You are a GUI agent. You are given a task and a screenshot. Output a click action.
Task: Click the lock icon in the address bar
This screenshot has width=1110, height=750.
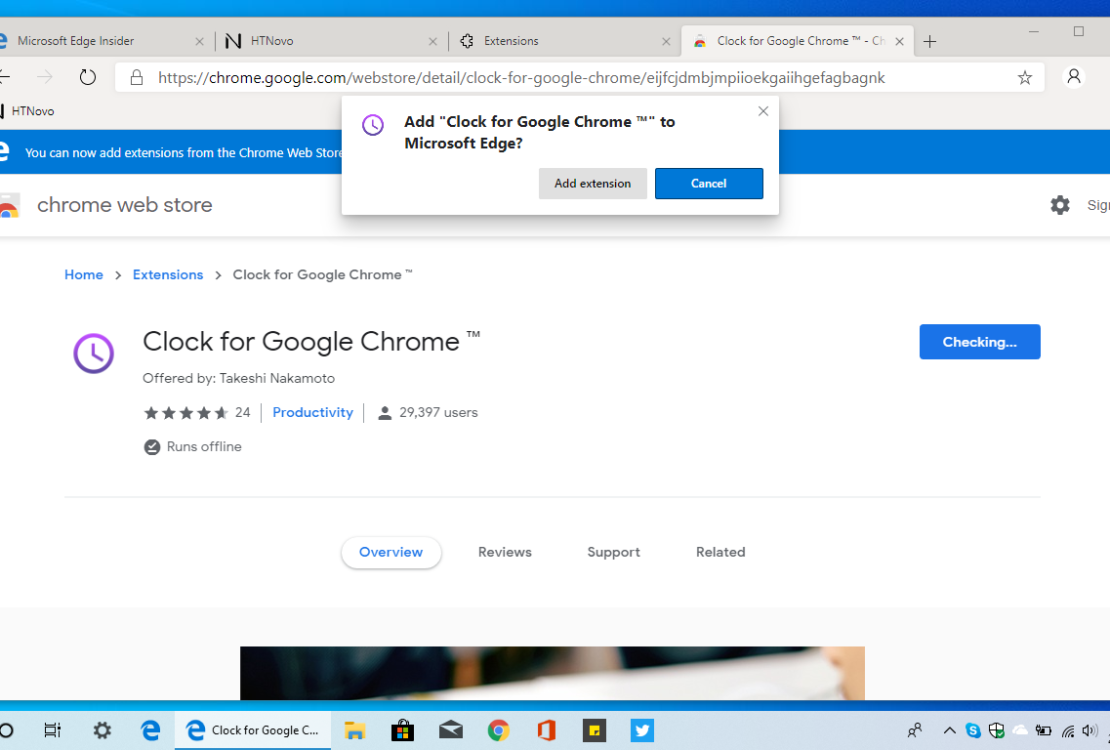[x=136, y=77]
